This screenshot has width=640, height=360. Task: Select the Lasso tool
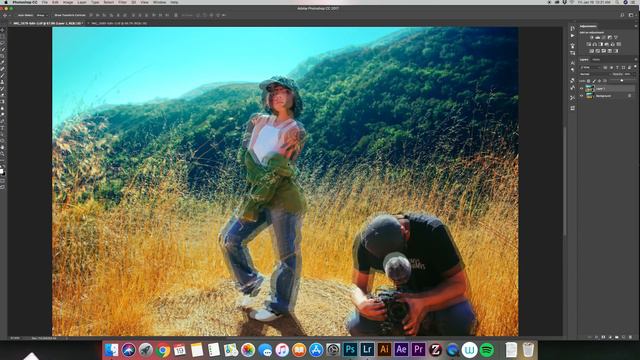pos(2,43)
